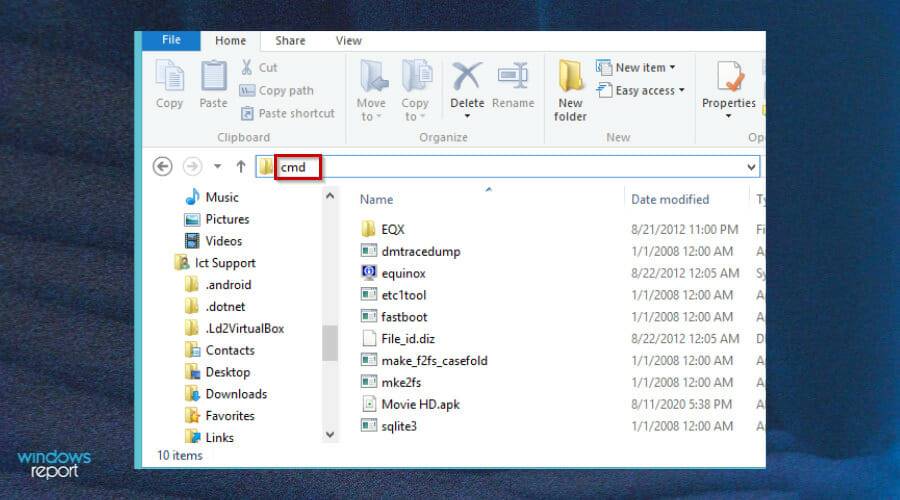Viewport: 900px width, 500px height.
Task: Select the File_id.diz file
Action: tap(398, 339)
